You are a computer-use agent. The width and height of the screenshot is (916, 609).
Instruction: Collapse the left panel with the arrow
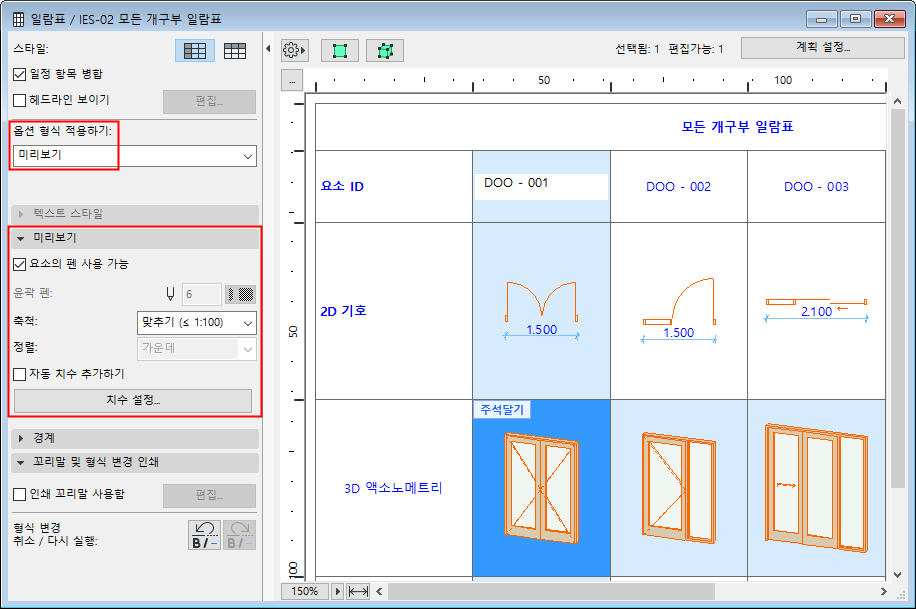[x=268, y=49]
